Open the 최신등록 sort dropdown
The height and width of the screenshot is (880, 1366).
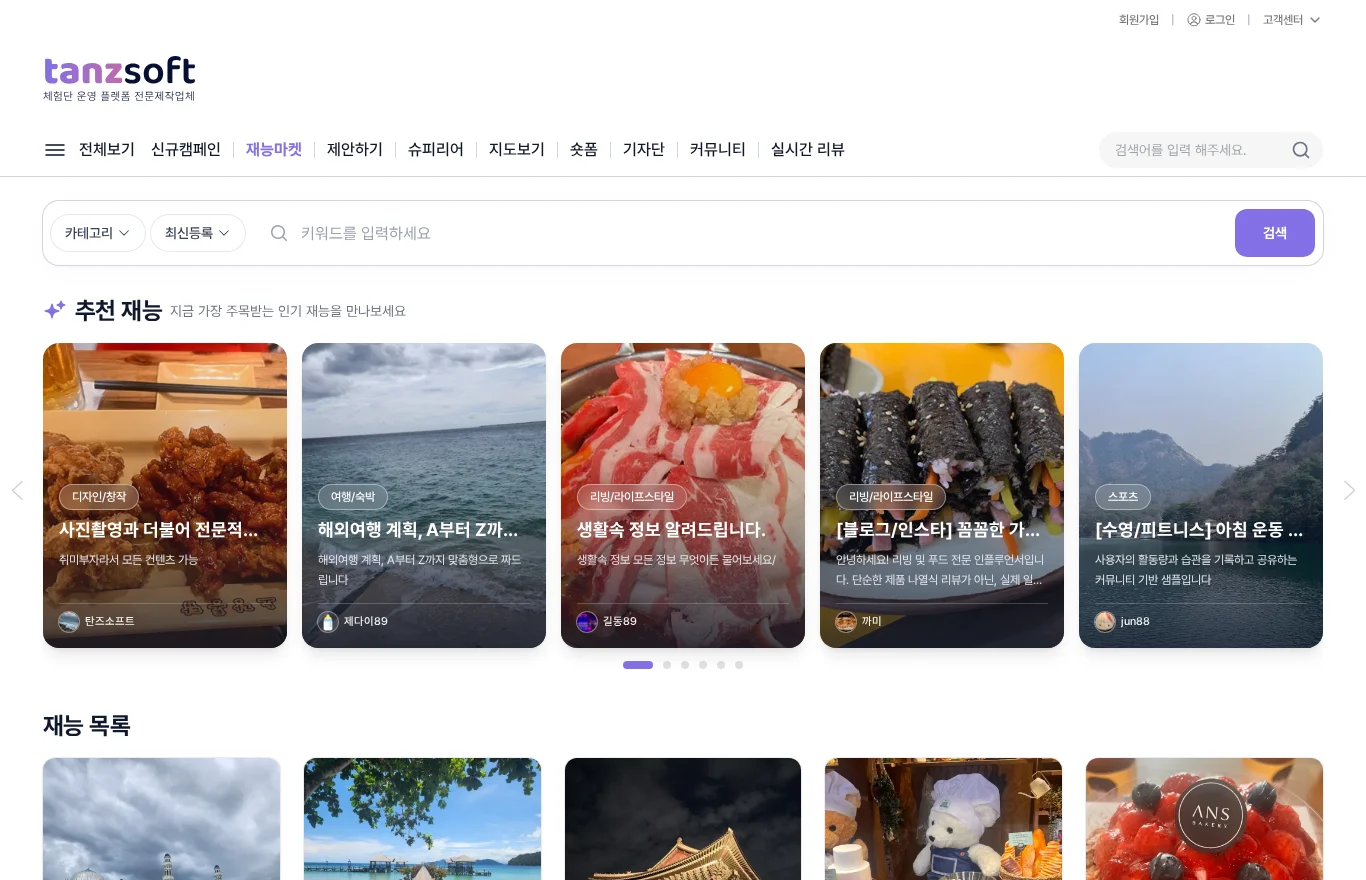pos(198,233)
